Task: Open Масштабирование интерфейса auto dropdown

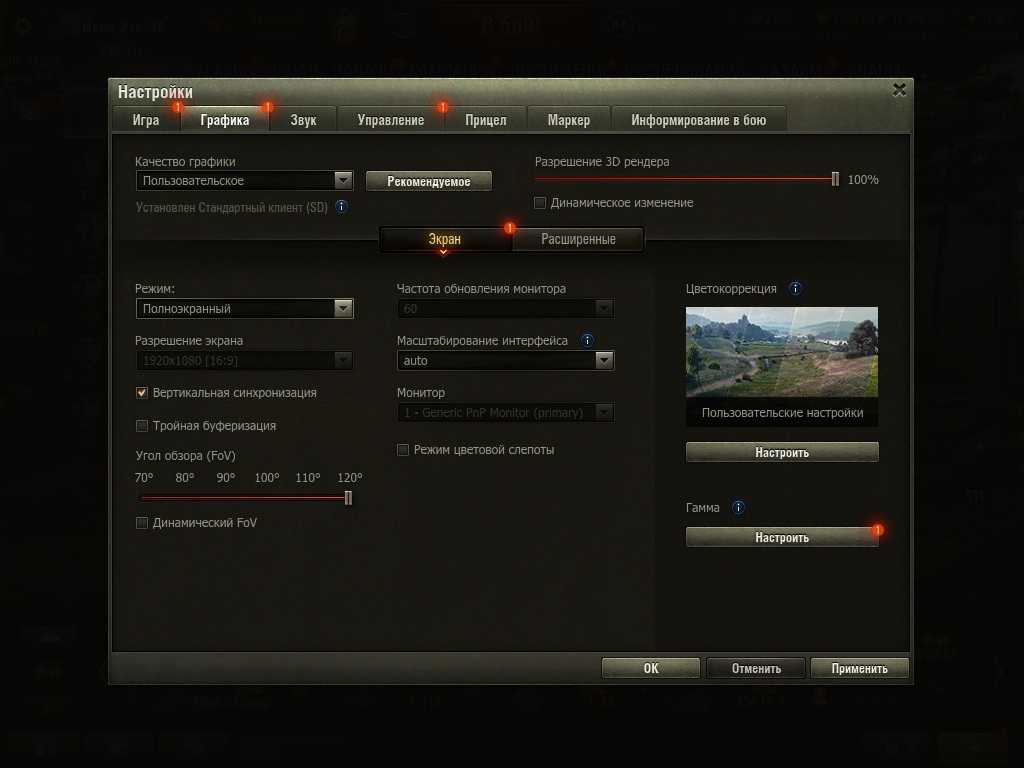Action: pos(505,360)
